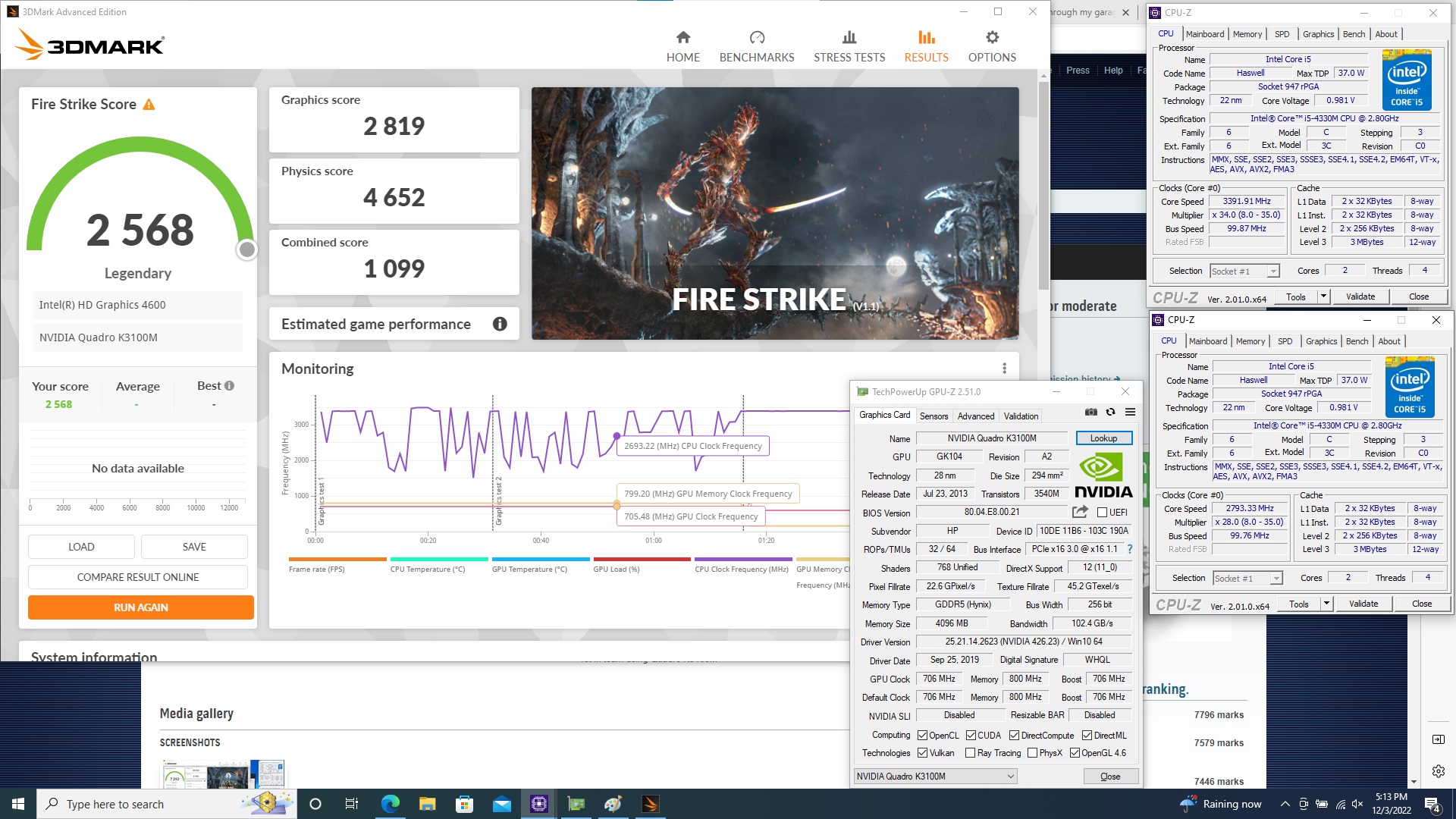1456x819 pixels.
Task: Click RUN AGAIN in 3DMark
Action: [x=141, y=607]
